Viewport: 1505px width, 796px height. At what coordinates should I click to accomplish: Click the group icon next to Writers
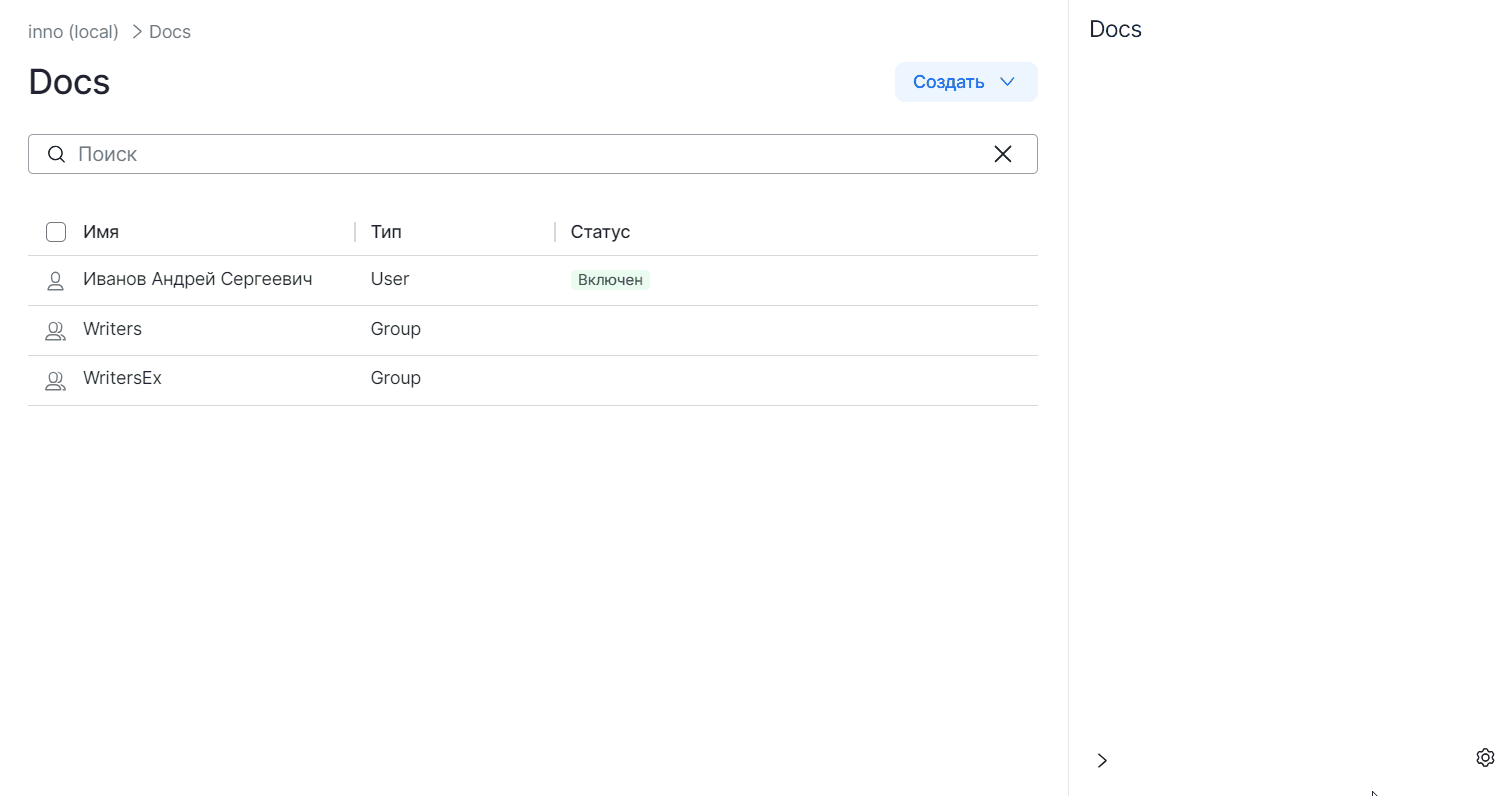pos(56,331)
